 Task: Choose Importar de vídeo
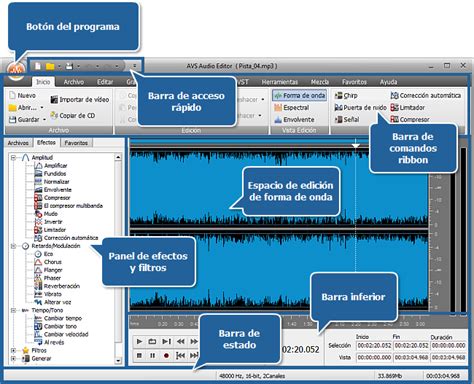coord(80,99)
